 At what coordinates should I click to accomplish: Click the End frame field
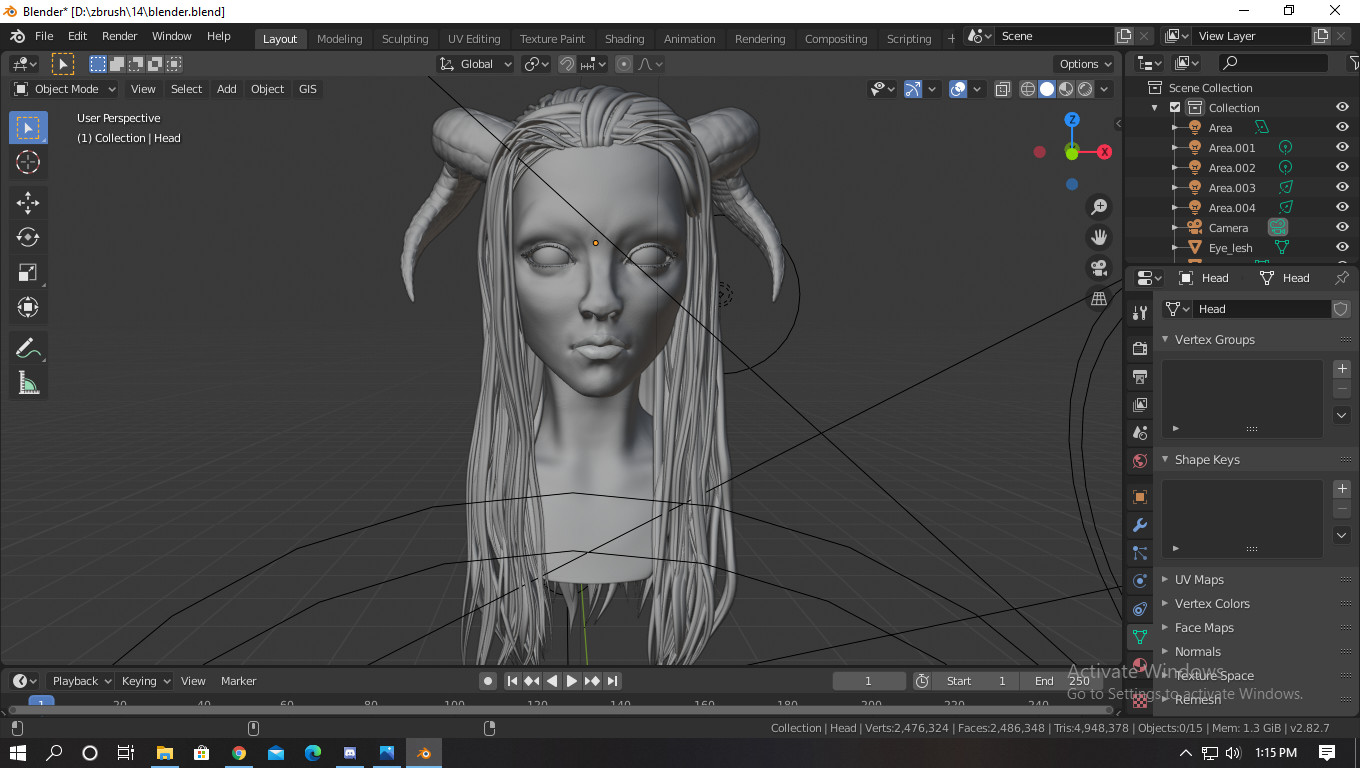click(1060, 681)
